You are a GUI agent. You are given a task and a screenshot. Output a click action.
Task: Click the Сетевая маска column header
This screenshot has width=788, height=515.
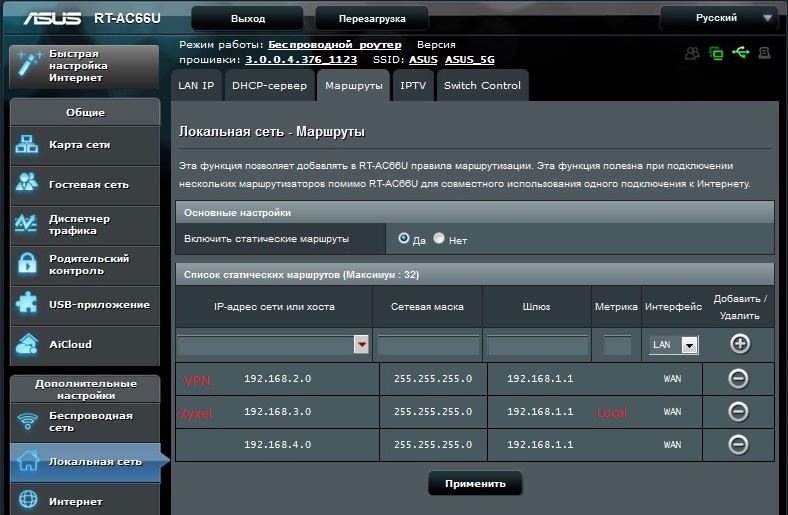[427, 307]
